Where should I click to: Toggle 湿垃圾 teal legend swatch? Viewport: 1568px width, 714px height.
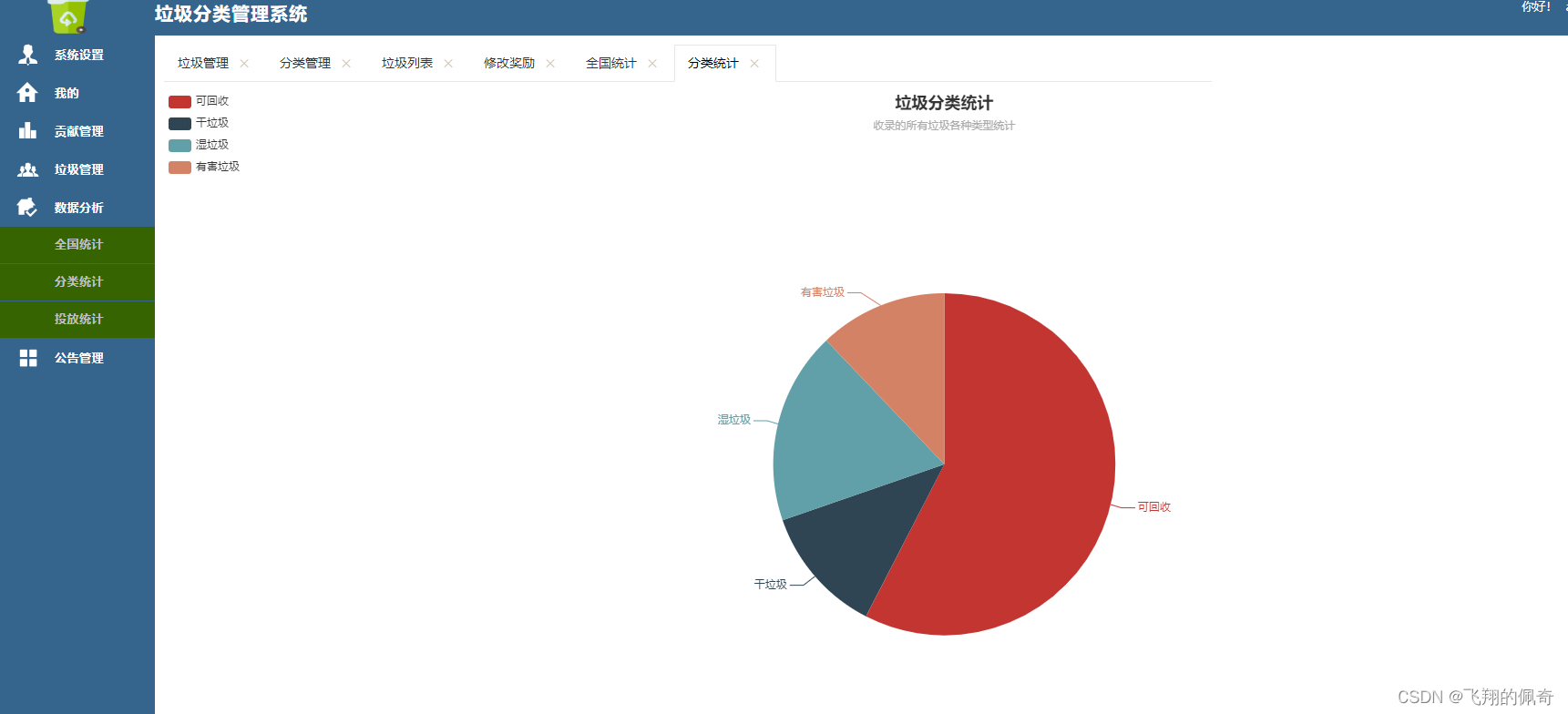[x=179, y=145]
